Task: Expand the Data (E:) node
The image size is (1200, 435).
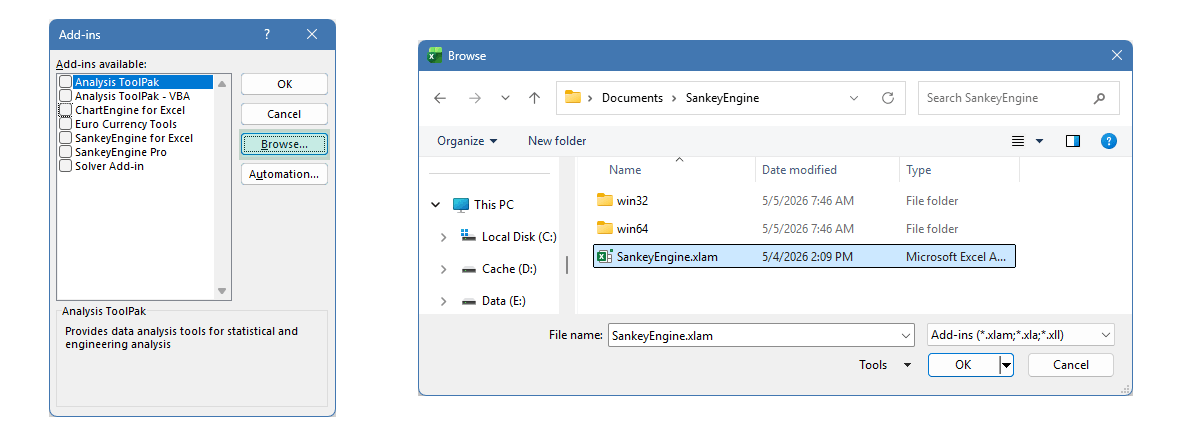Action: (x=443, y=300)
